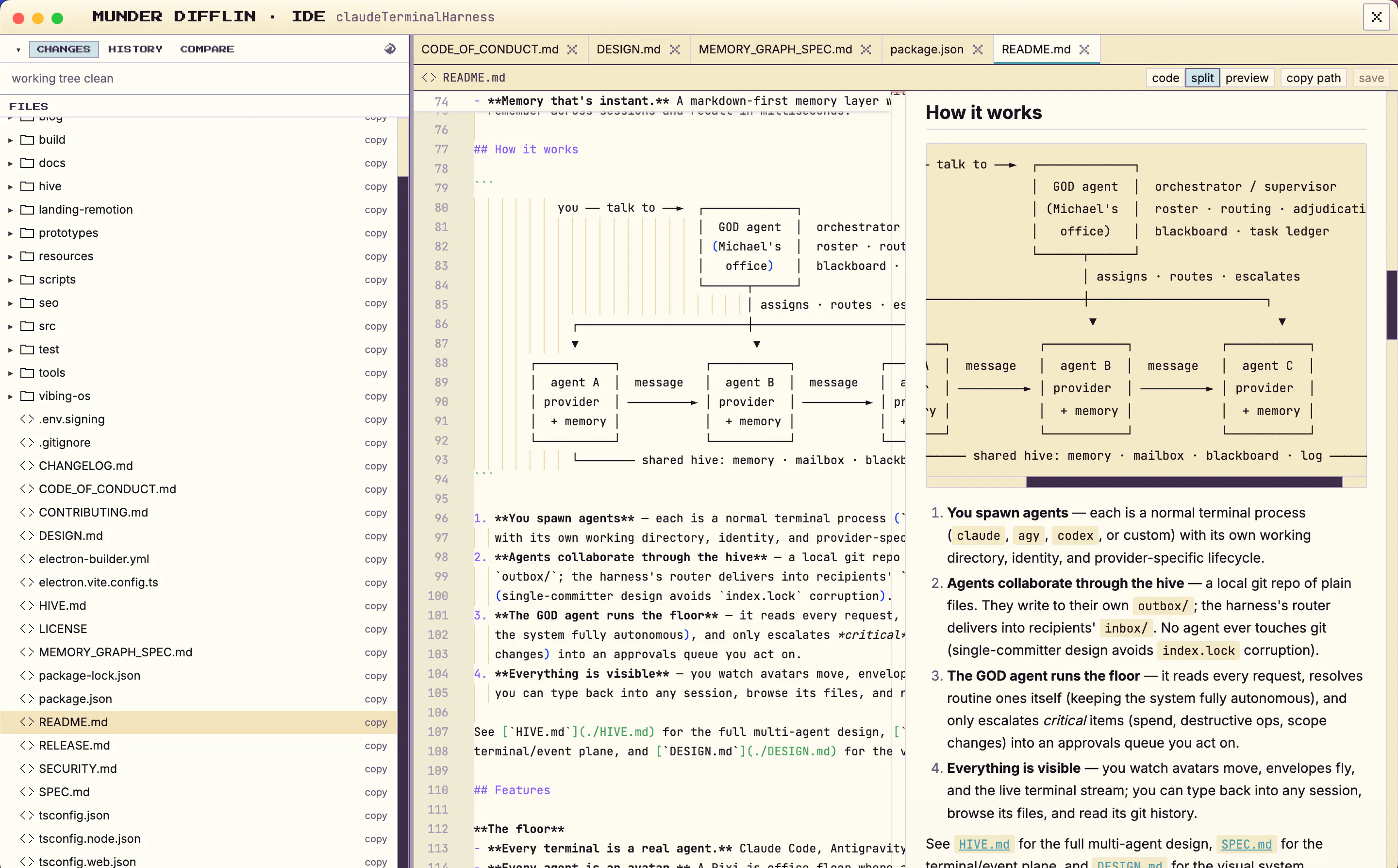Click the file icon next to CONTRIBUTING.md
This screenshot has width=1398, height=868.
[x=27, y=512]
